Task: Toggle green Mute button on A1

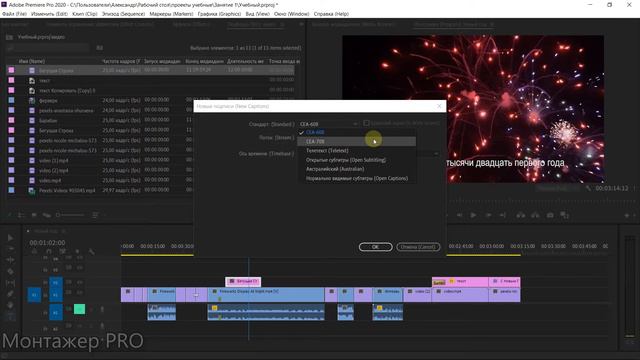Action: (x=79, y=309)
